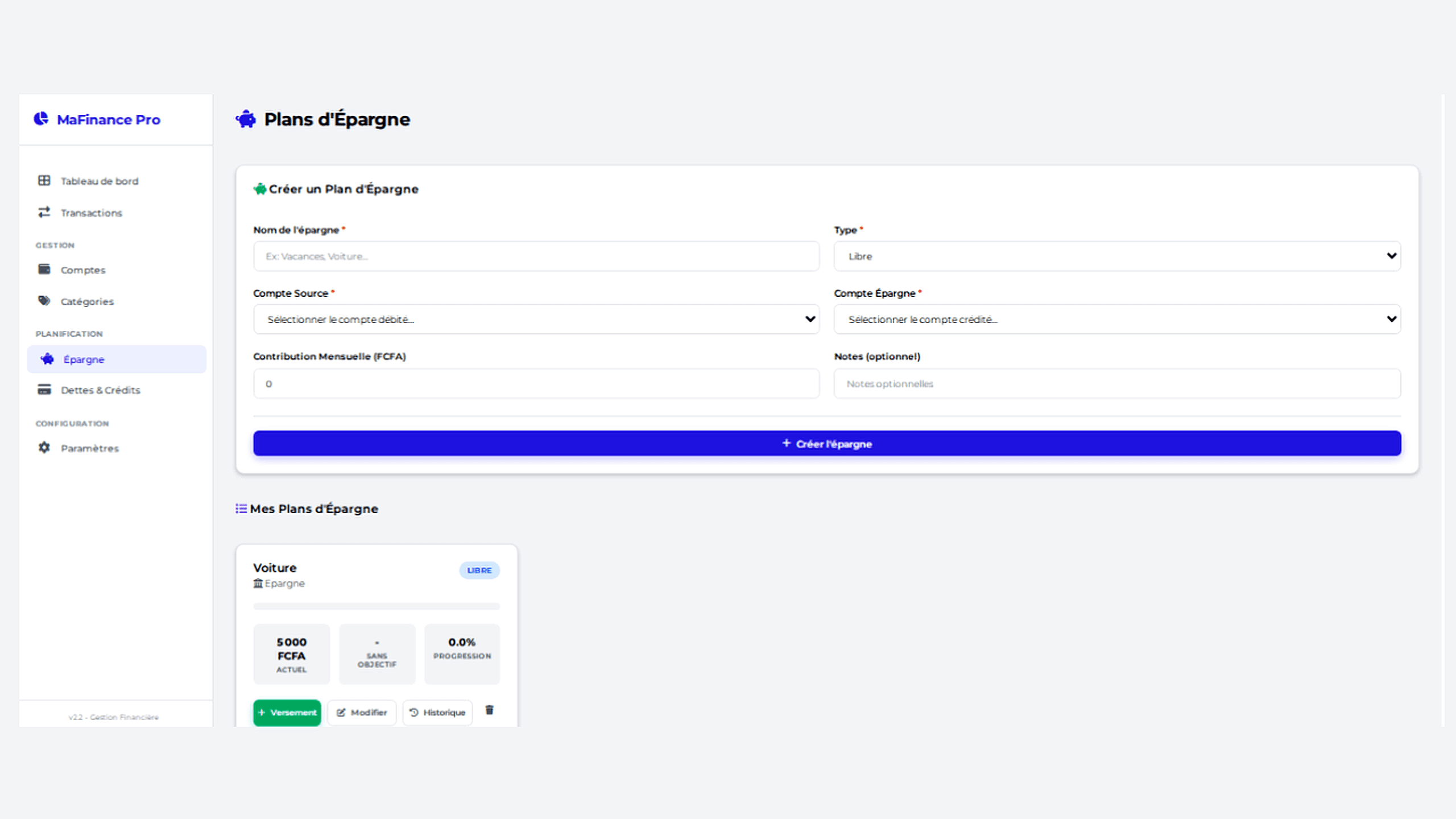Open the Compte Source dropdown
The height and width of the screenshot is (819, 1456).
[535, 319]
